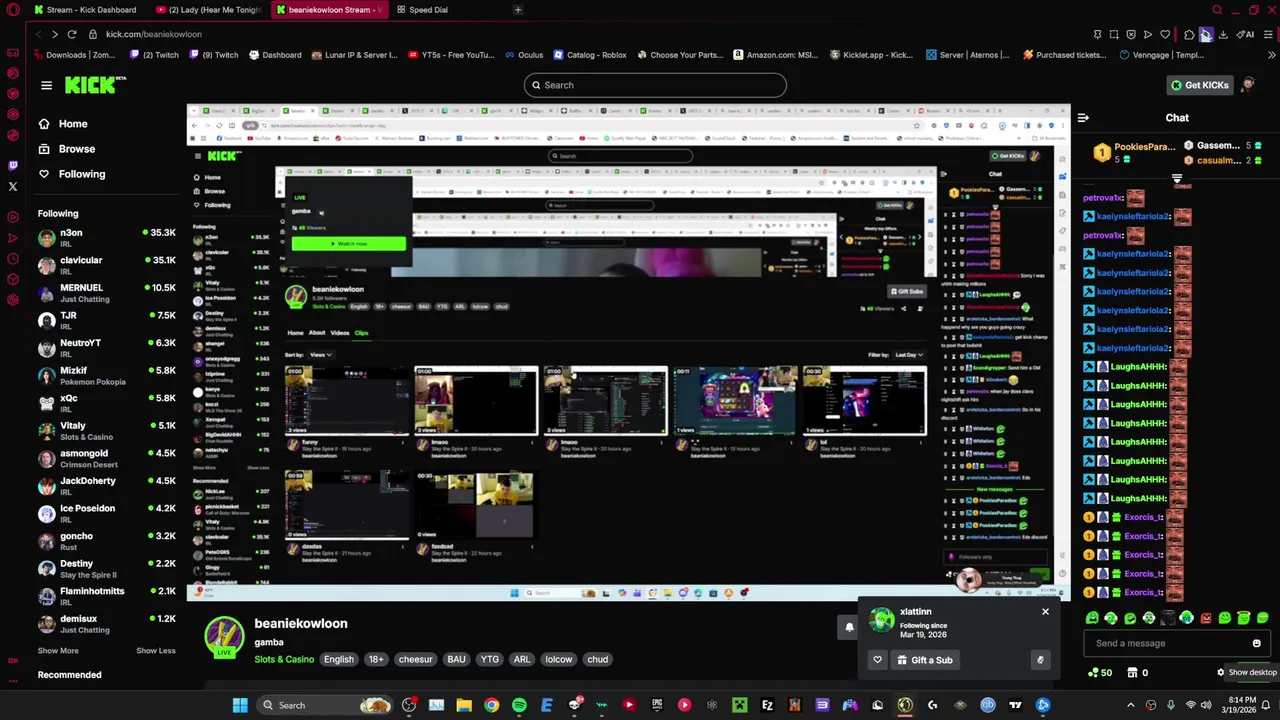Click the bookmark heart icon in address bar

click(1165, 34)
